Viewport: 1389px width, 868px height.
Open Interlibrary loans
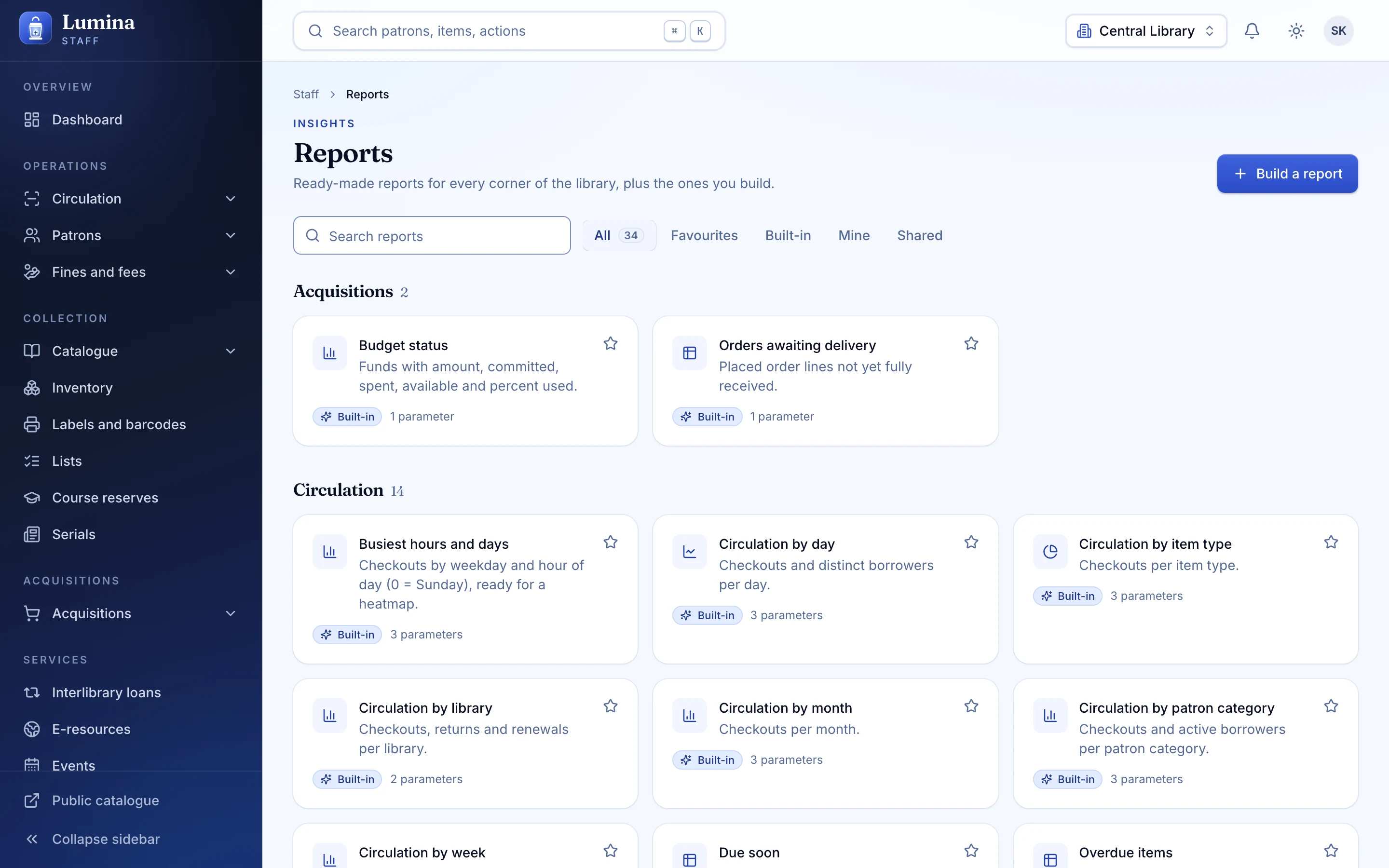click(131, 692)
